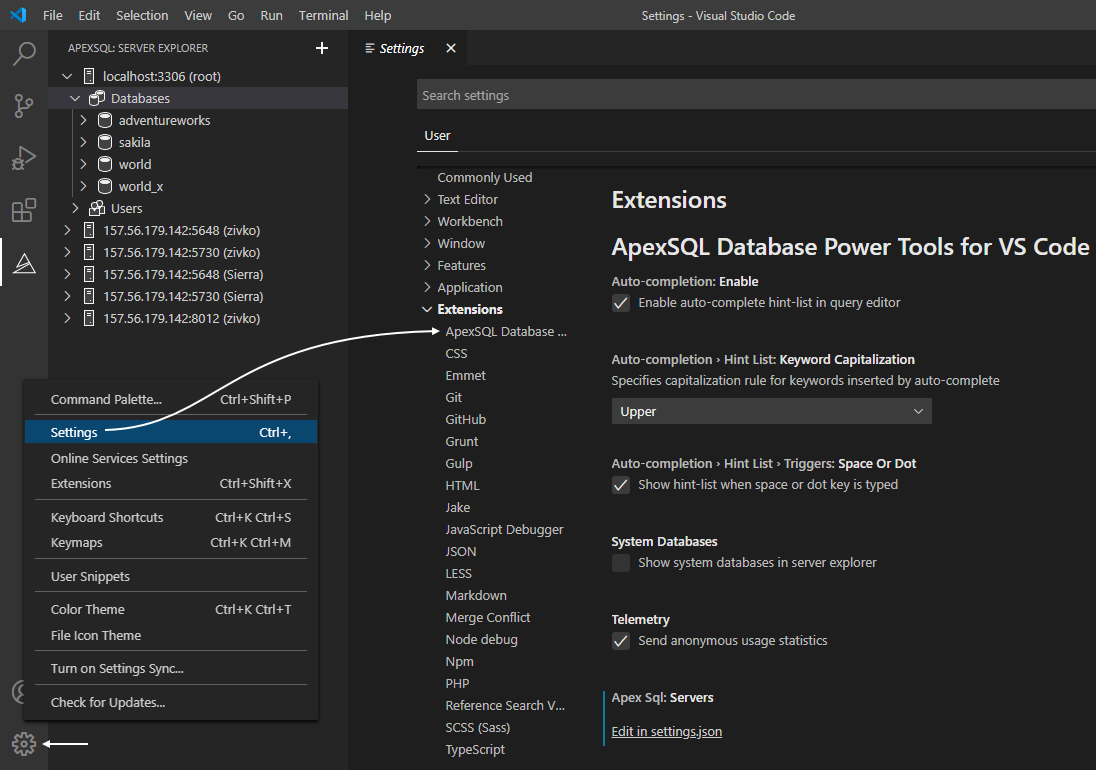This screenshot has height=770, width=1096.
Task: Open the ApexSQL view icon in activity bar
Action: pos(24,263)
